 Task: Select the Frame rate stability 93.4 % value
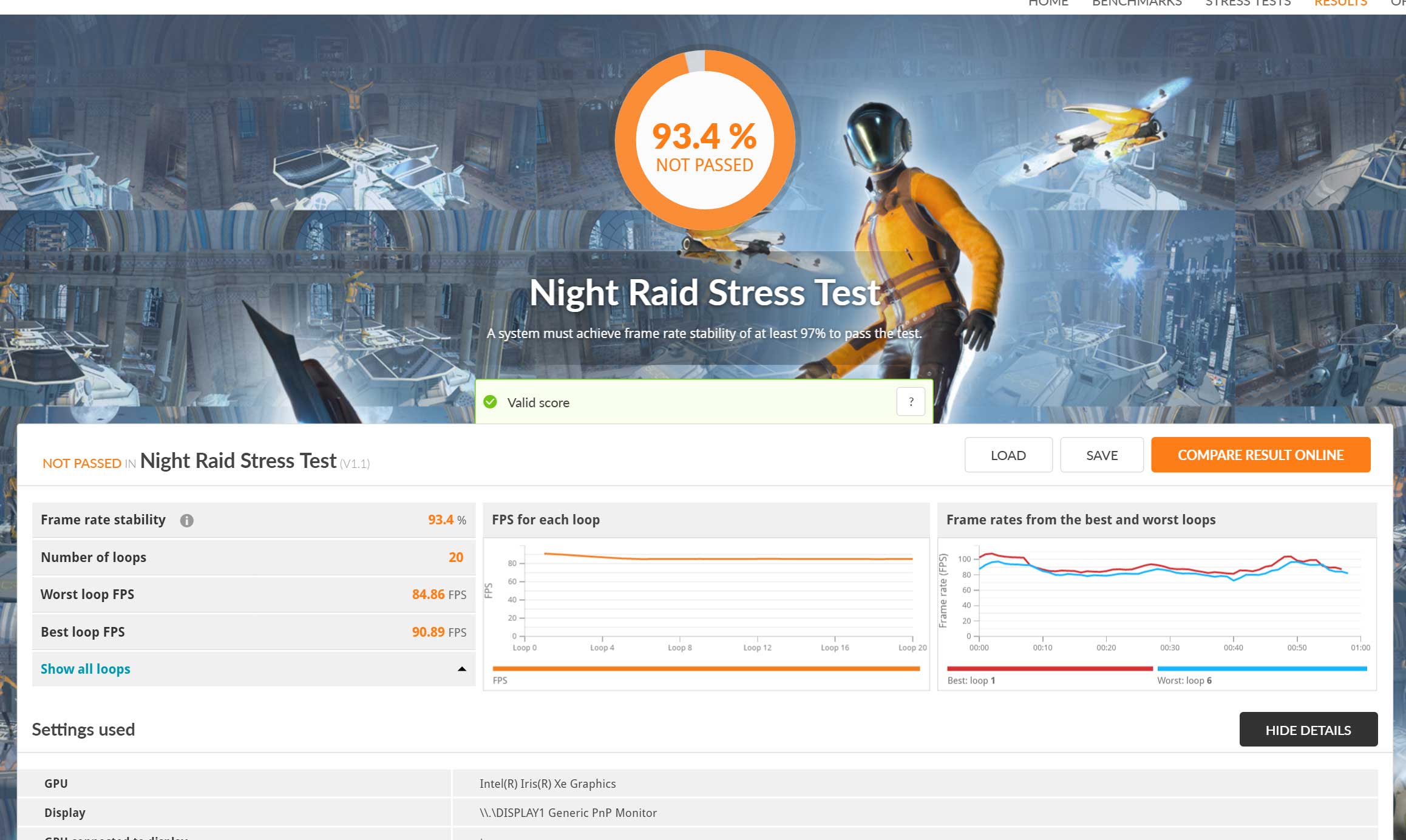coord(447,520)
